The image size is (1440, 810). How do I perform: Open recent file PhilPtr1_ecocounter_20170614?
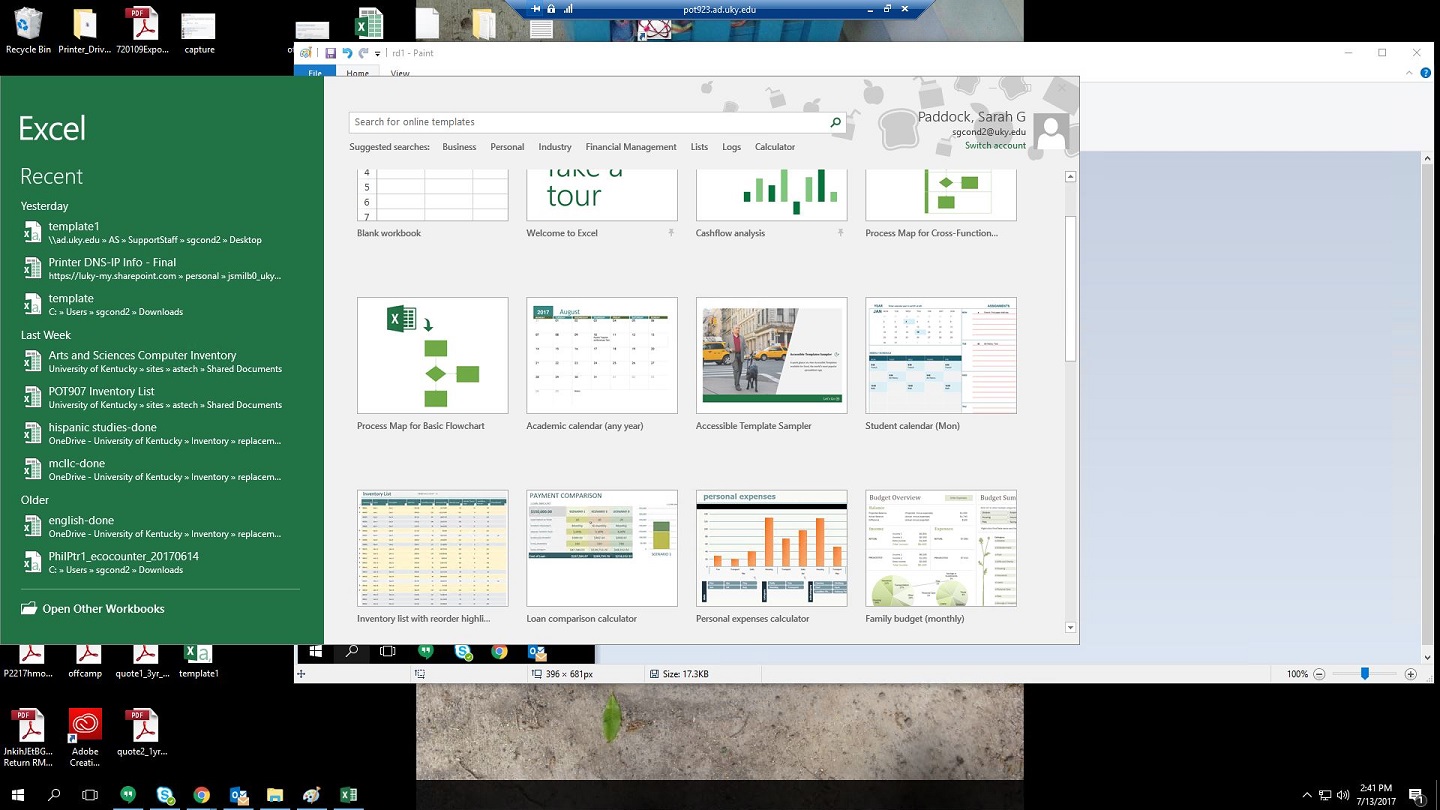click(x=160, y=563)
